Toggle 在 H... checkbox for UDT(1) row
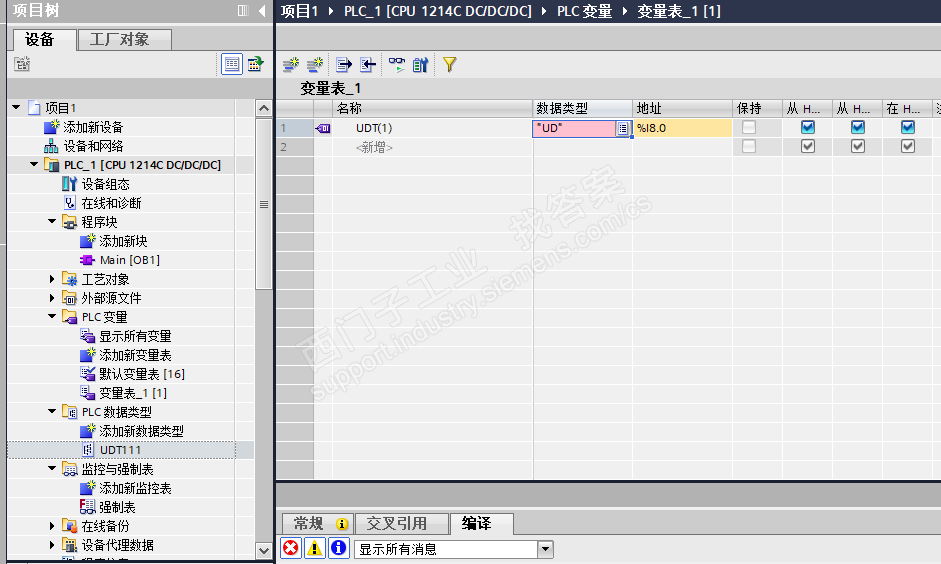 click(x=907, y=127)
